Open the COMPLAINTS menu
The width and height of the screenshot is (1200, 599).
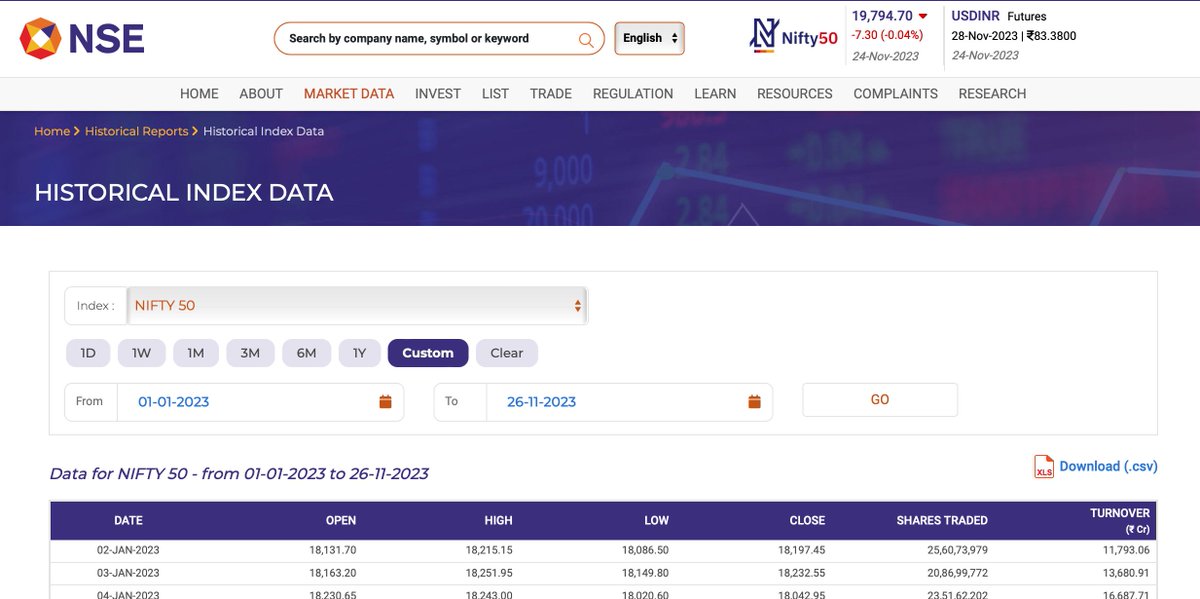click(x=896, y=94)
